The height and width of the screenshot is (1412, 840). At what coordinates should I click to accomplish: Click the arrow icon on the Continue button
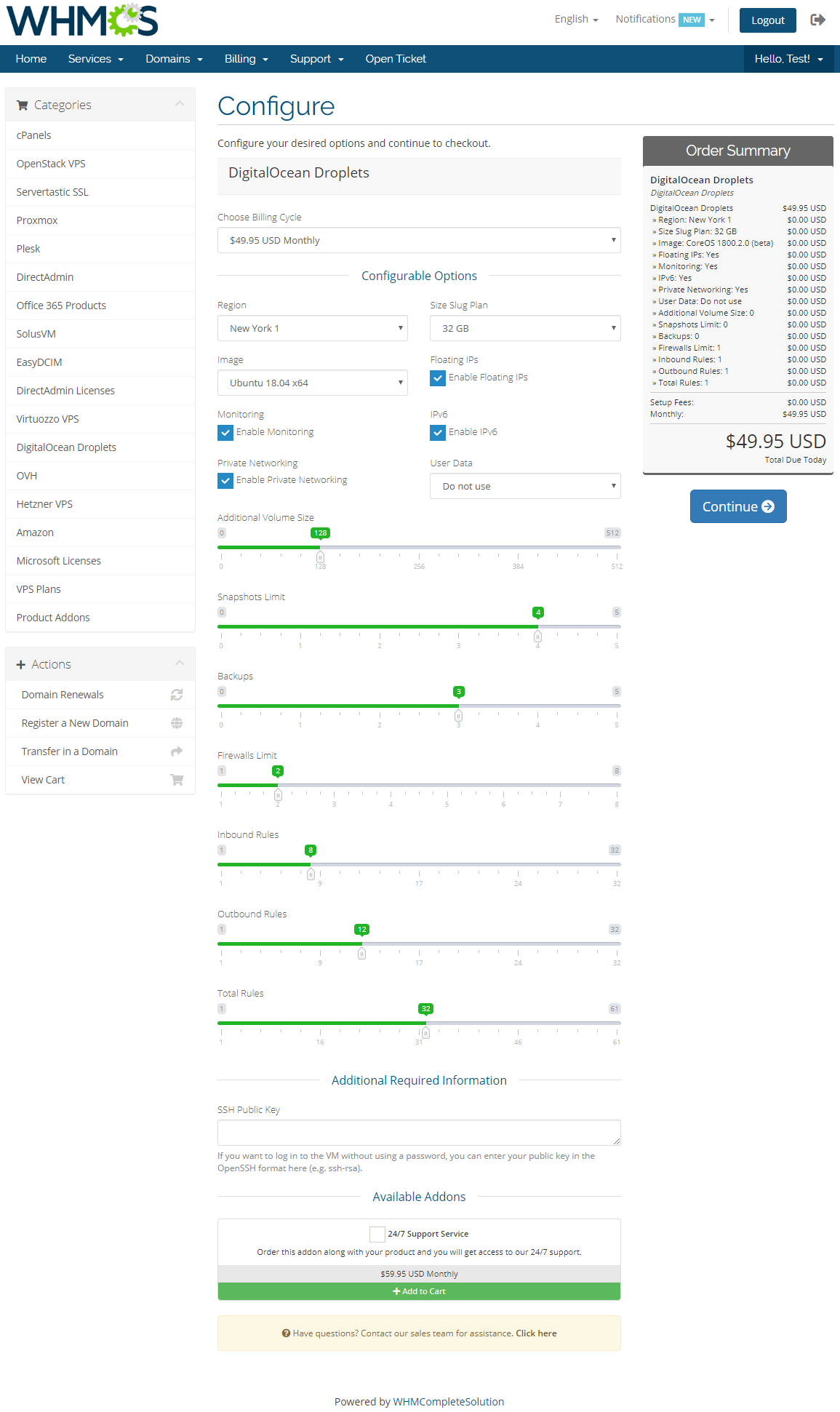click(x=768, y=506)
